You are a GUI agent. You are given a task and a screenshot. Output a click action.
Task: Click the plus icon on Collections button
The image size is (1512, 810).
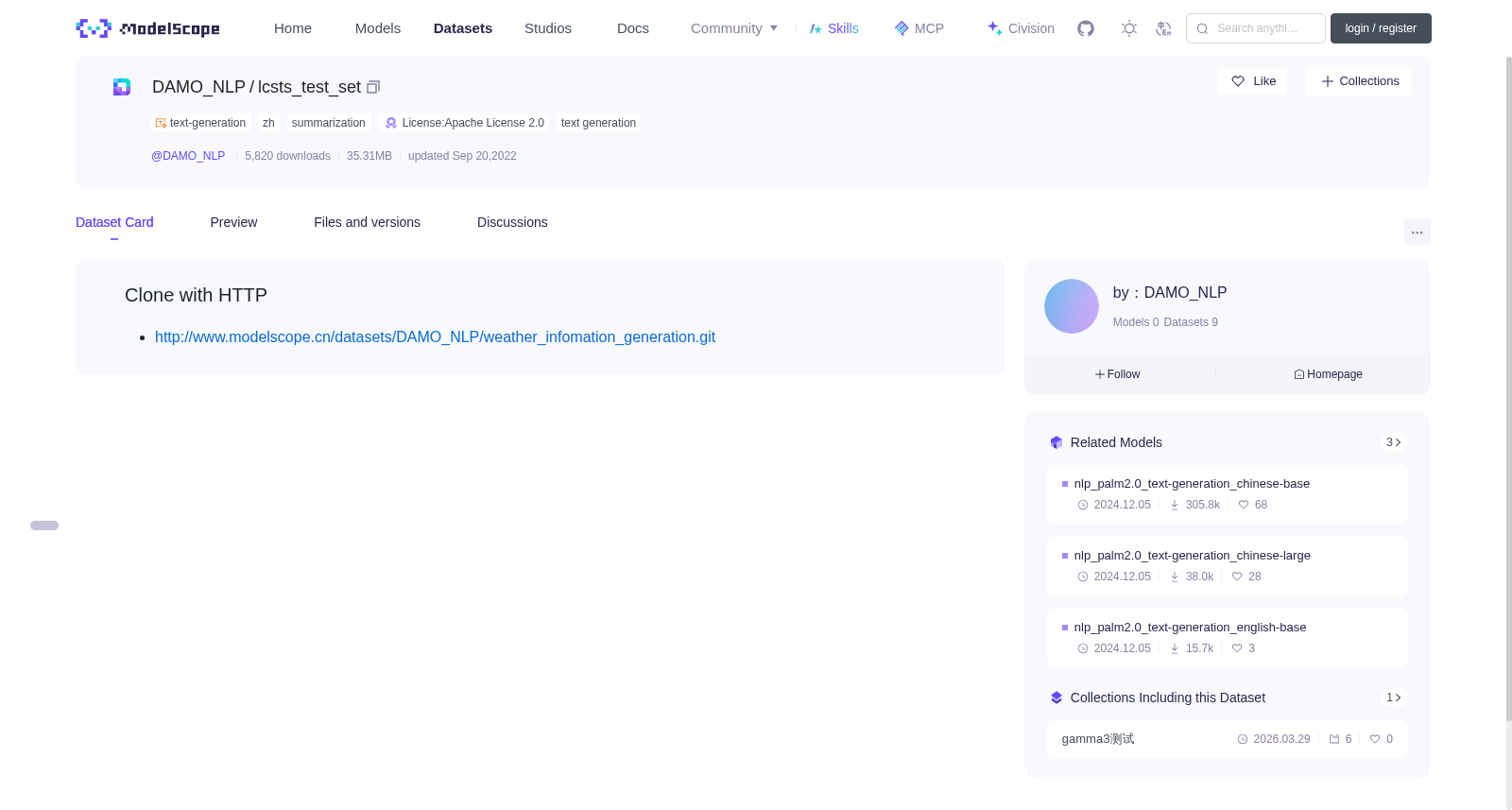tap(1328, 81)
